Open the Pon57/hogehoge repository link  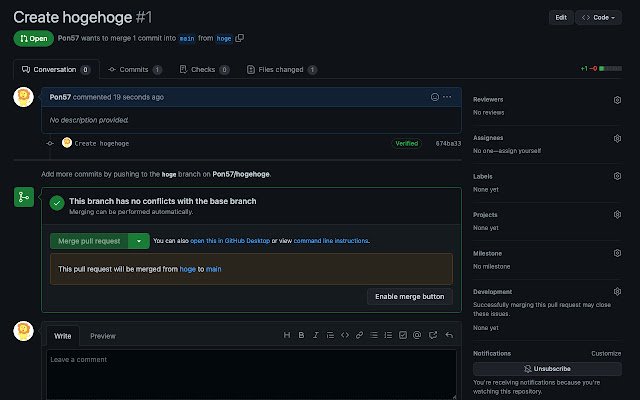tap(241, 174)
